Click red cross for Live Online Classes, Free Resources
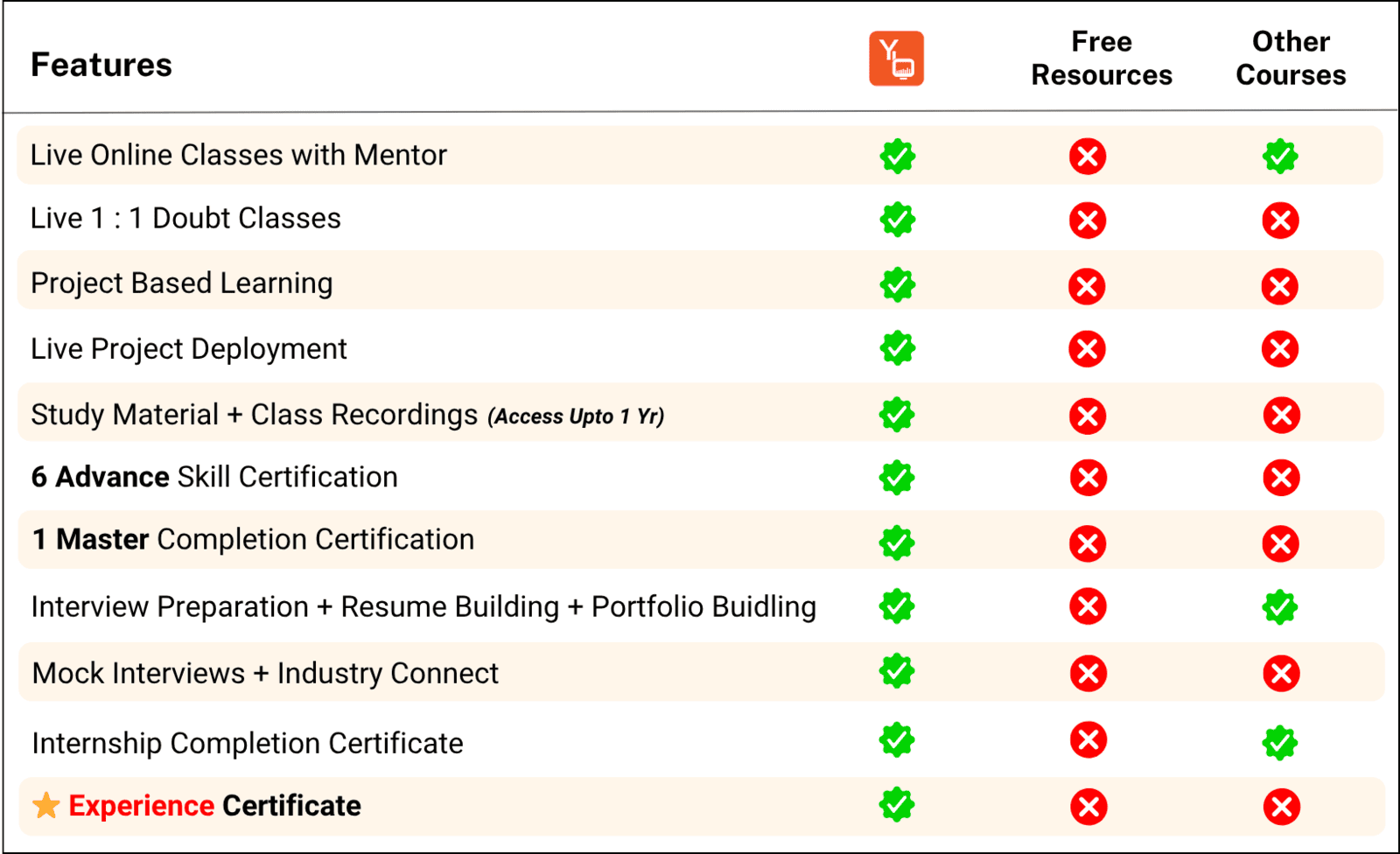The image size is (1400, 854). [1088, 157]
